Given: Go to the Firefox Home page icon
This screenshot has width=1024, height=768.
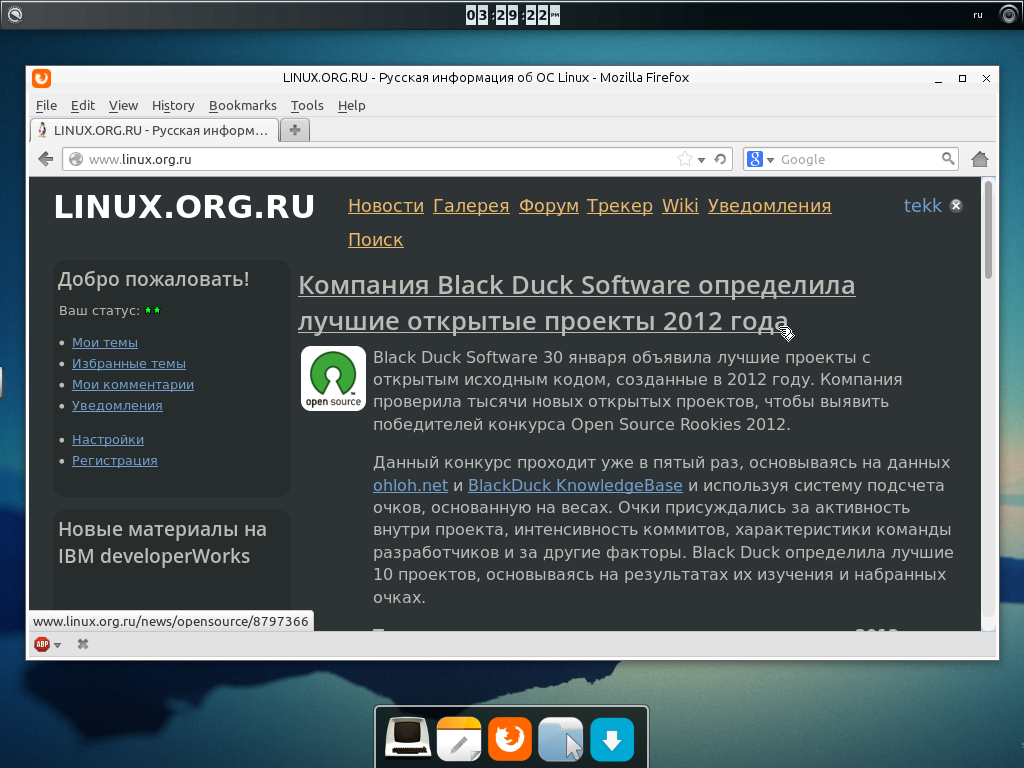Looking at the screenshot, I should coord(980,159).
